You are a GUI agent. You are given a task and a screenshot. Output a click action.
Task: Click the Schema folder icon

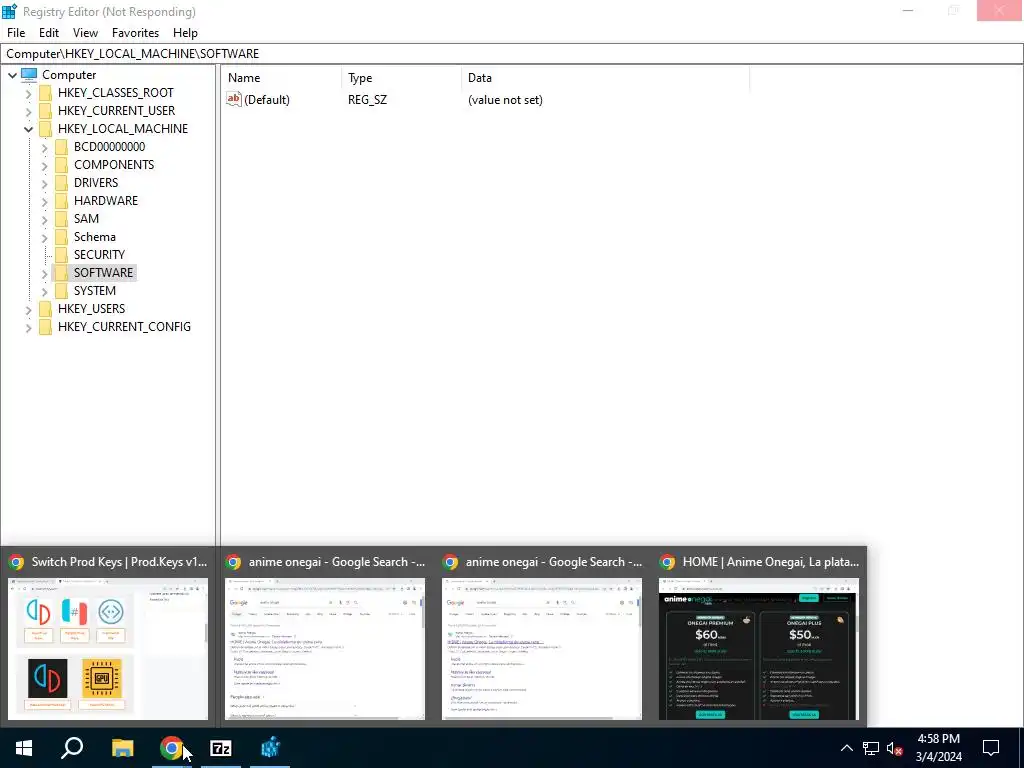point(61,236)
